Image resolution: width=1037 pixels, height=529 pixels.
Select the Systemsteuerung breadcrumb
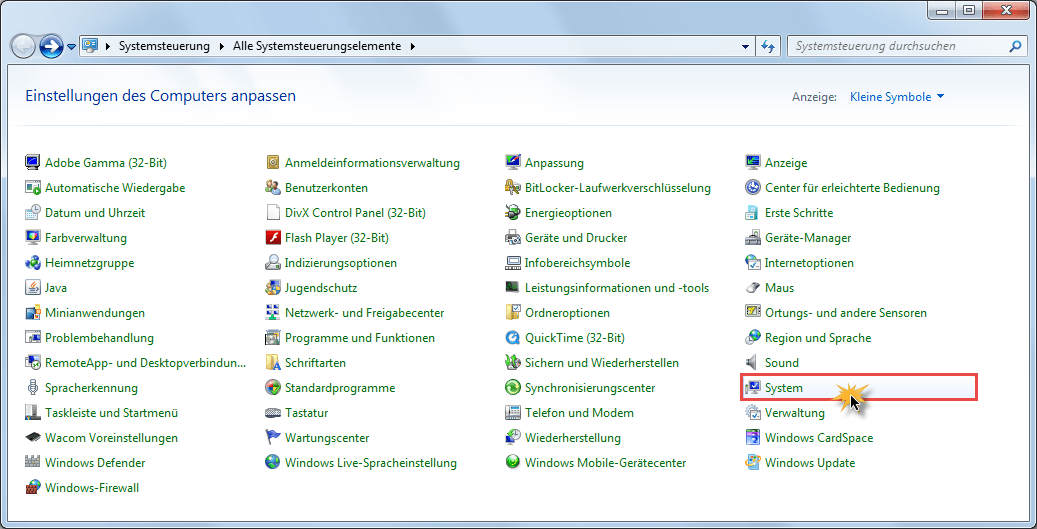(x=164, y=46)
